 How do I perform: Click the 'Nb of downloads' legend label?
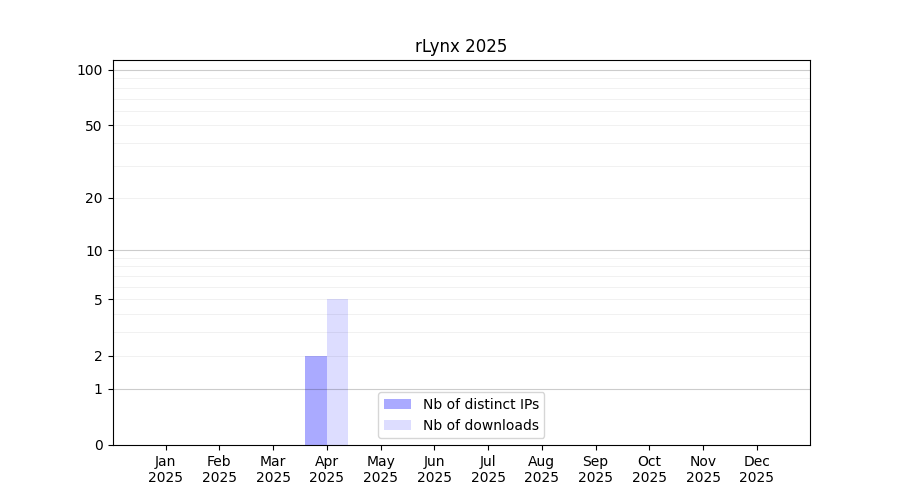(x=480, y=425)
